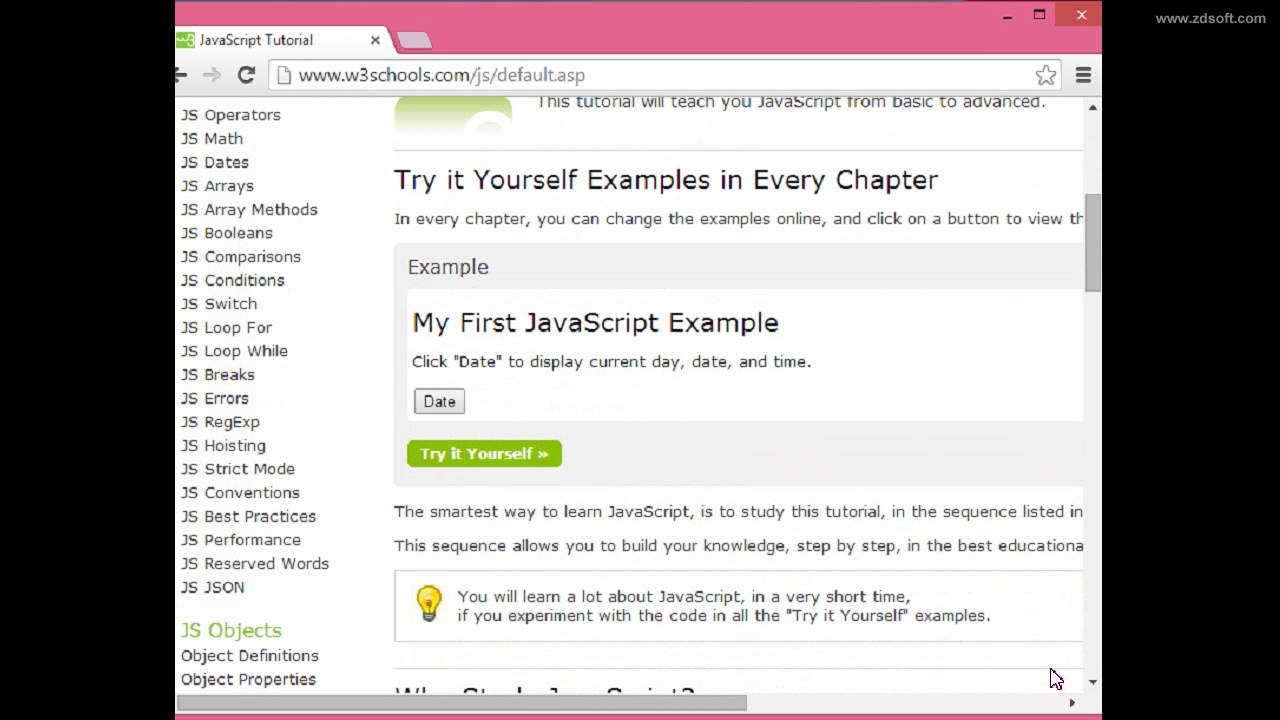
Task: Open the JS Conditions chapter
Action: [233, 281]
